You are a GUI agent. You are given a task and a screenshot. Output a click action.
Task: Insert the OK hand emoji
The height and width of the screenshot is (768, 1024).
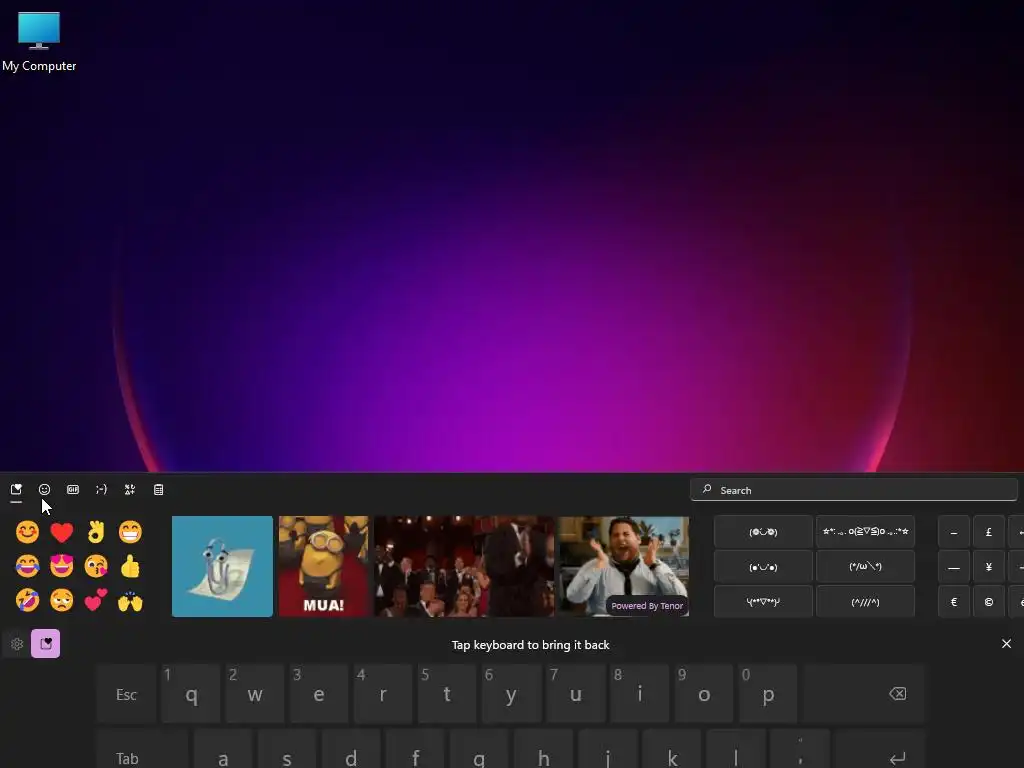tap(96, 532)
